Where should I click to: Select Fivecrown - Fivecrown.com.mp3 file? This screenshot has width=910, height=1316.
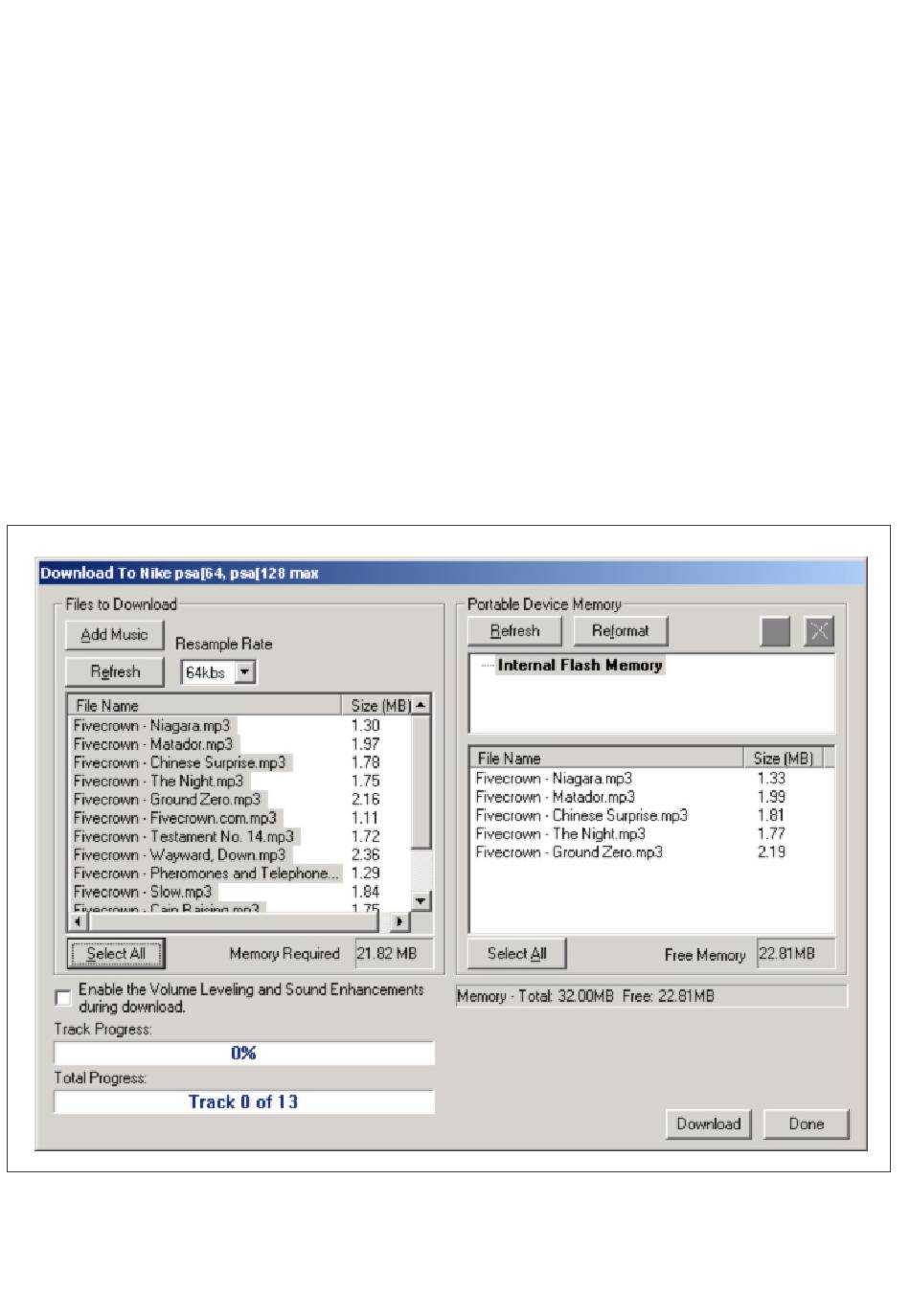coord(175,818)
